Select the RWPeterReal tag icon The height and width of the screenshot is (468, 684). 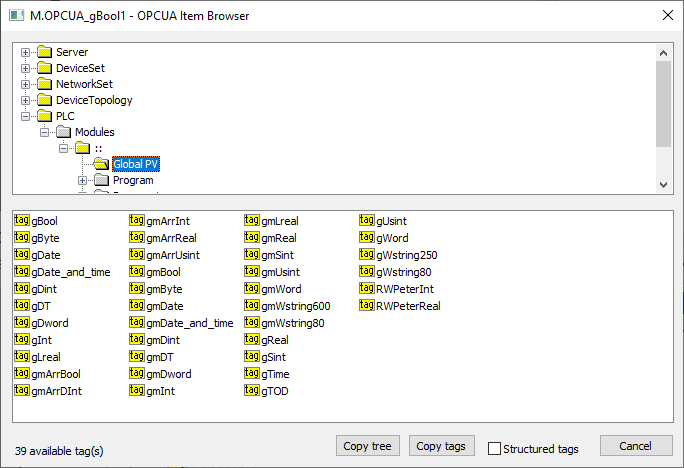(367, 306)
